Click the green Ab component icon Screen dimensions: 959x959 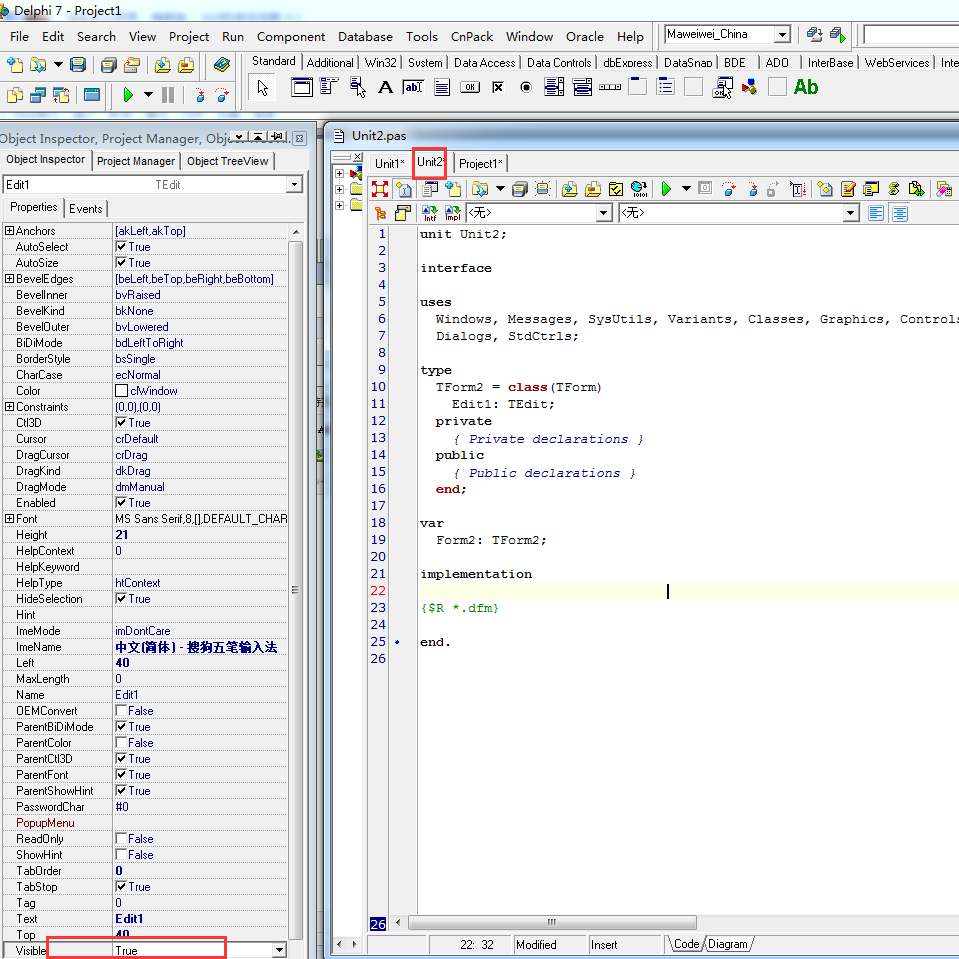(805, 87)
